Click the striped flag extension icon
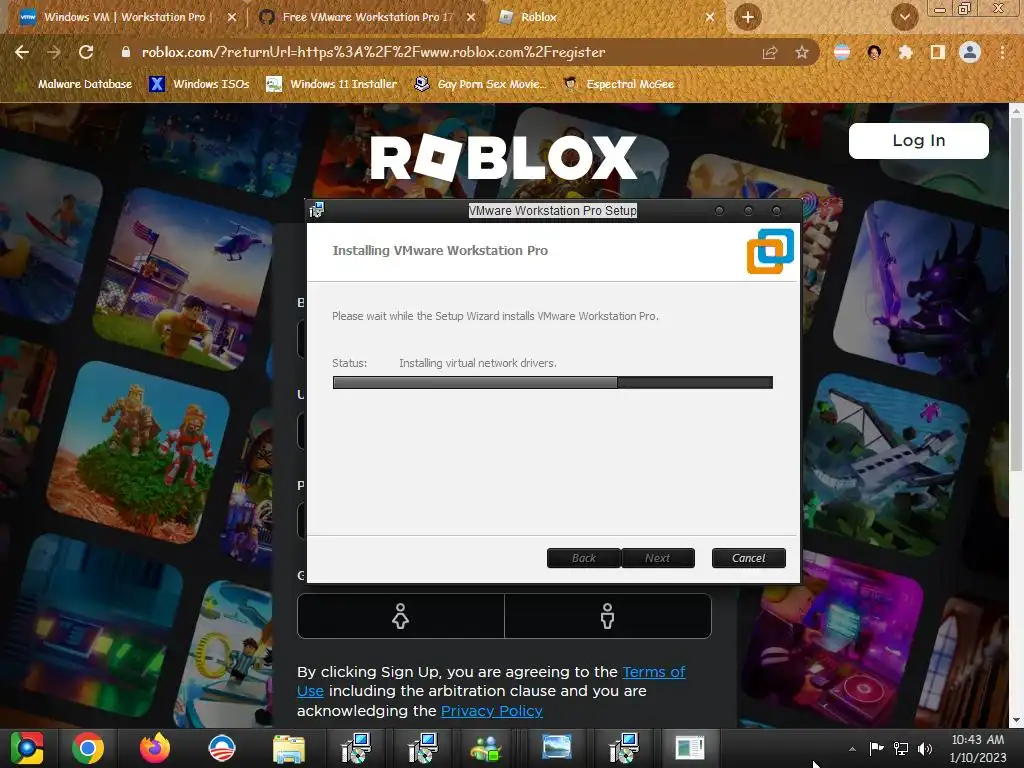This screenshot has width=1024, height=768. point(842,52)
